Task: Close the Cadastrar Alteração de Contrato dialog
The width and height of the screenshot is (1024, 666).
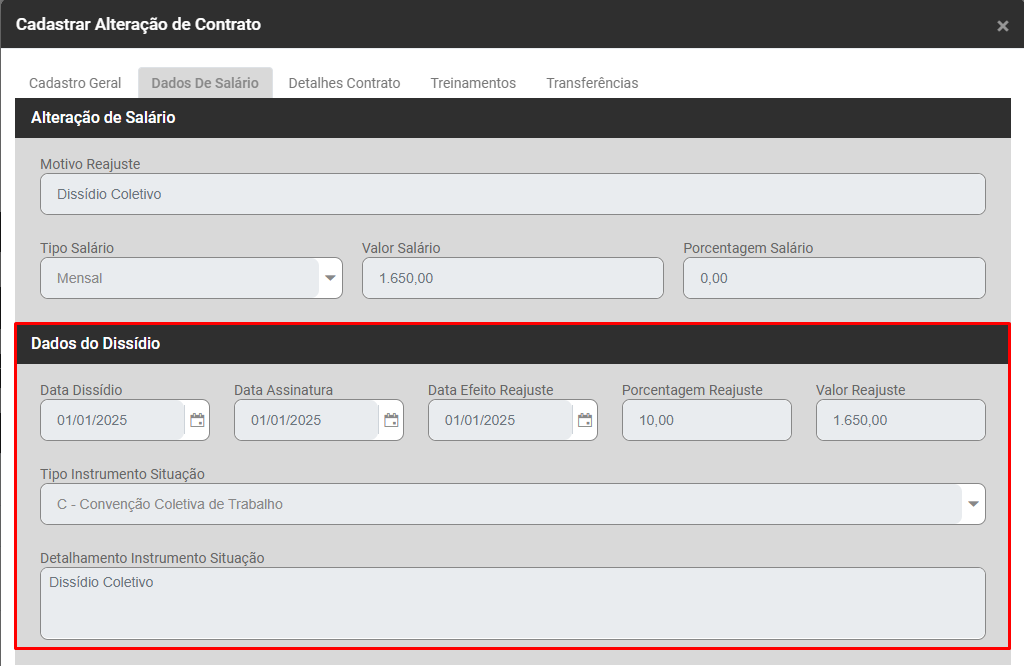Action: [x=1002, y=26]
